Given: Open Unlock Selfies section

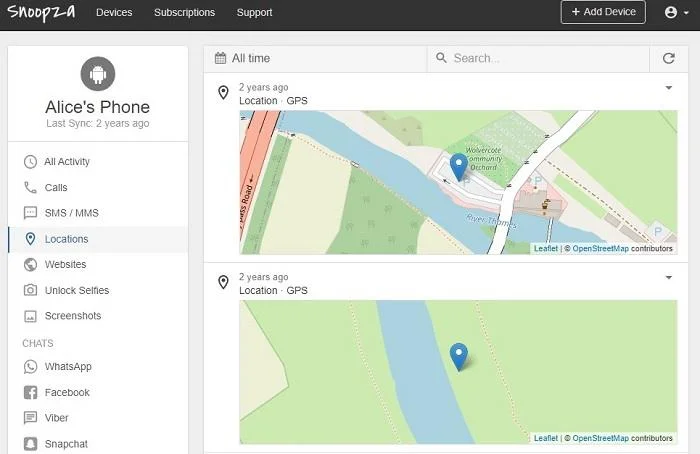Looking at the screenshot, I should pyautogui.click(x=98, y=290).
